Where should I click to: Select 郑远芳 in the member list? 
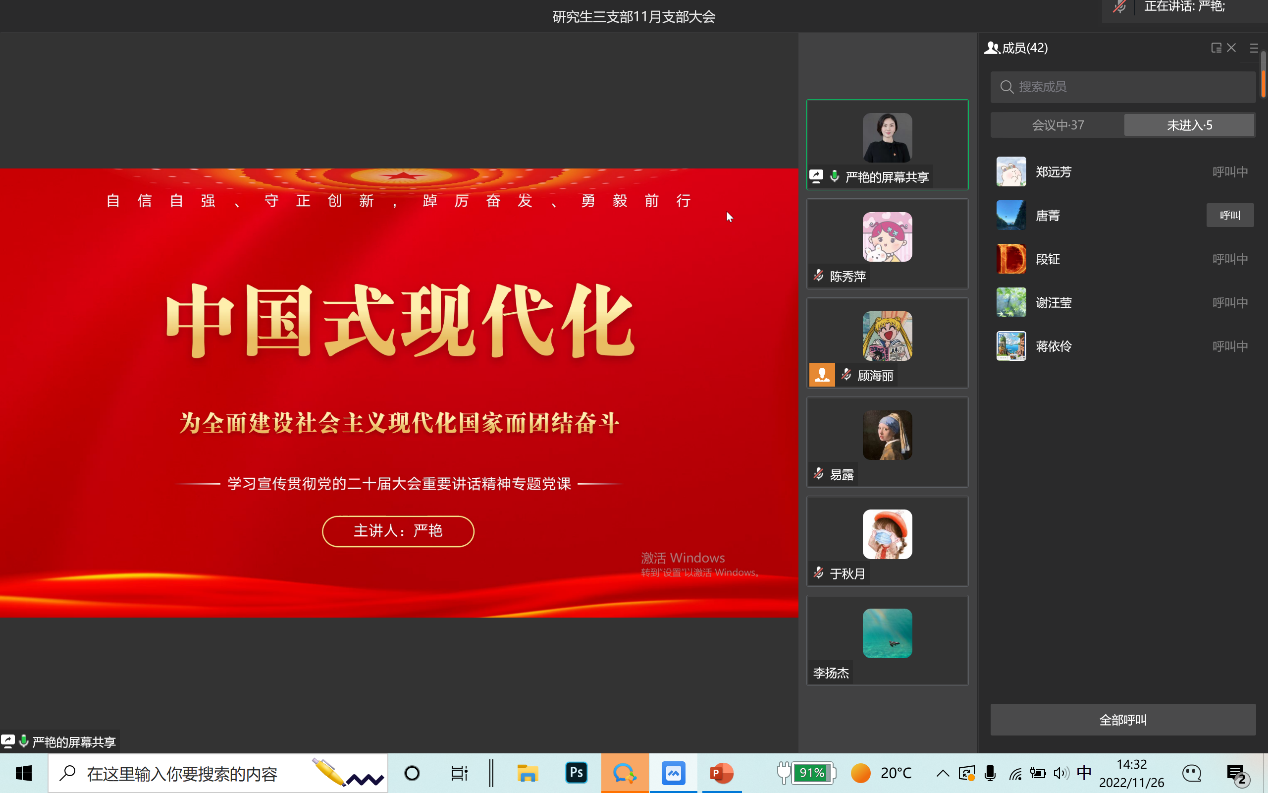[1053, 172]
